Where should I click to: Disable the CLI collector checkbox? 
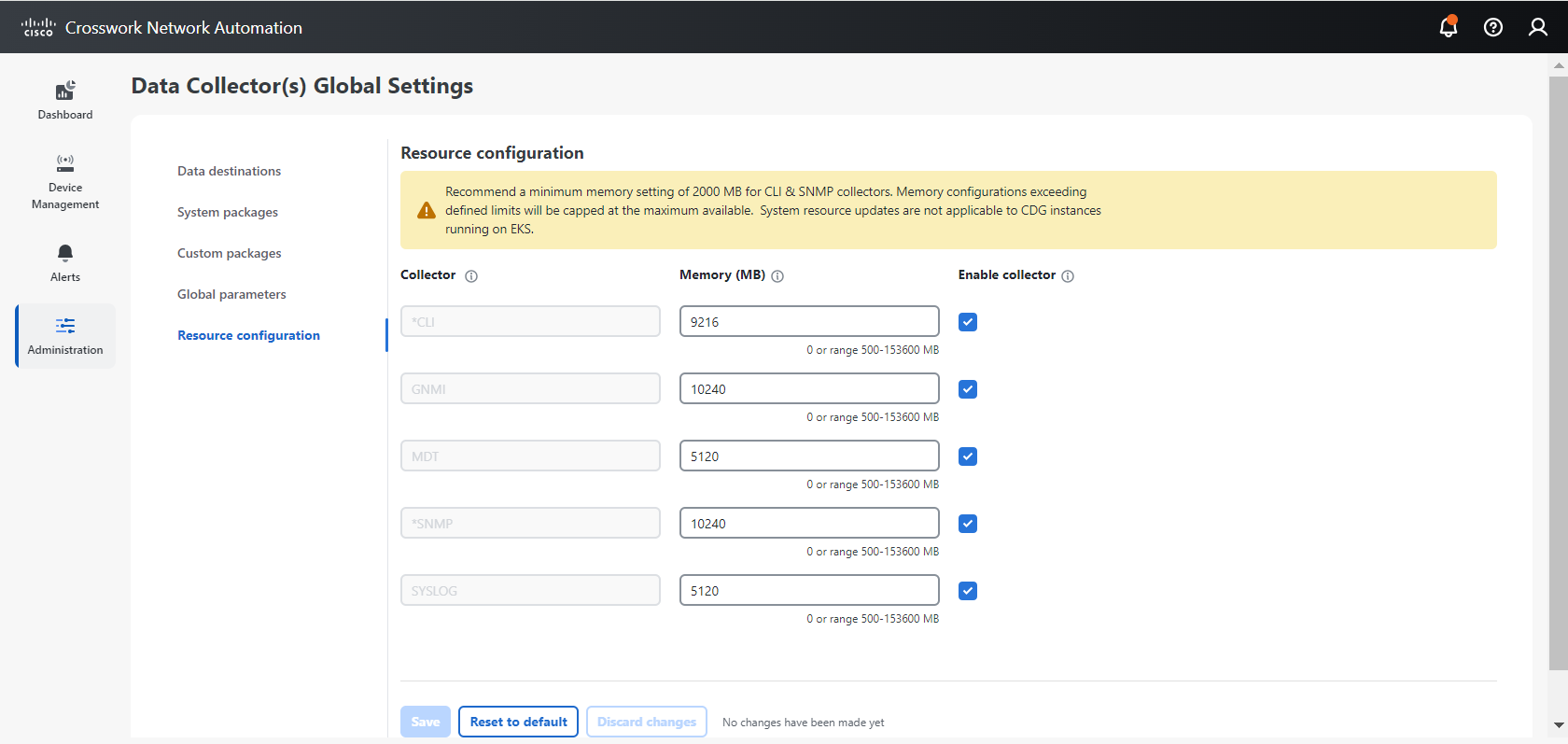click(x=968, y=322)
